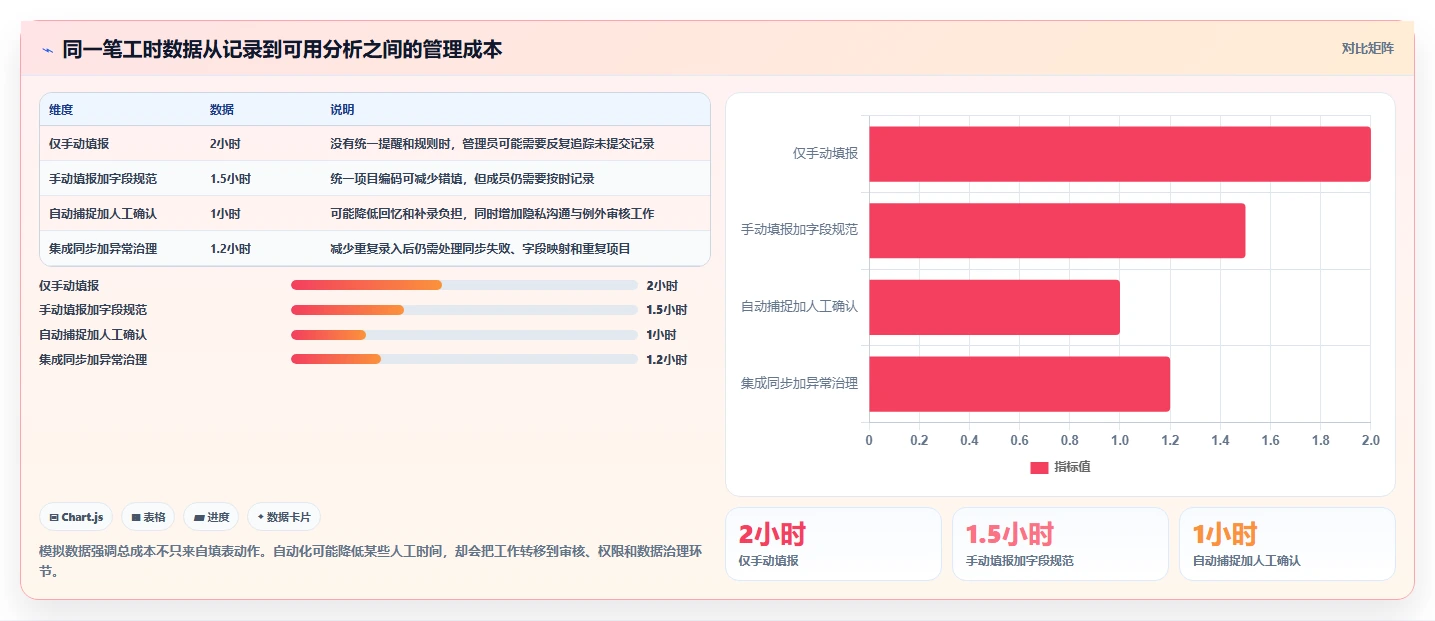Viewport: 1435px width, 621px height.
Task: Open the 1小时 自动捕捉加人工确认 data card
Action: tap(1287, 544)
